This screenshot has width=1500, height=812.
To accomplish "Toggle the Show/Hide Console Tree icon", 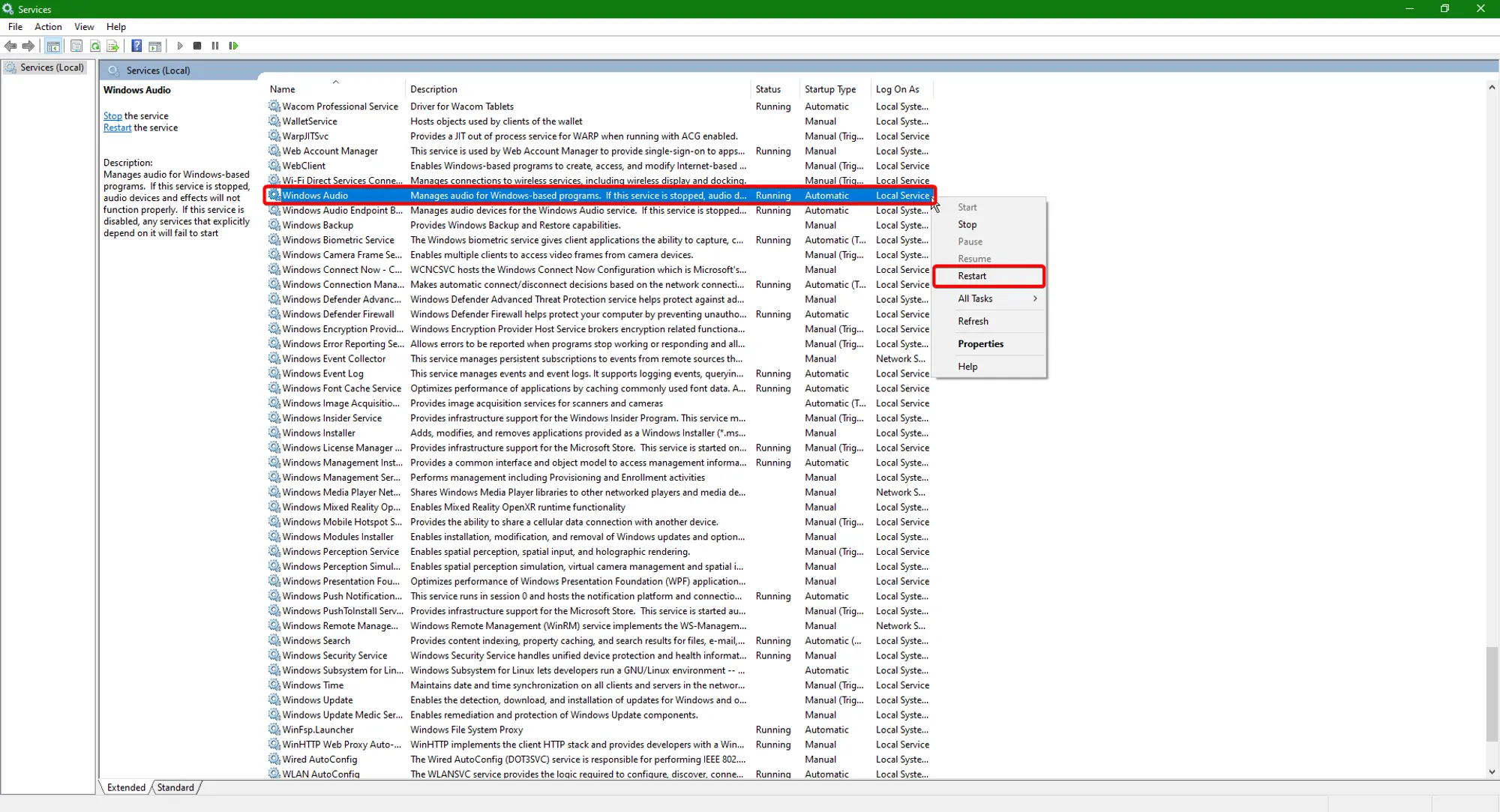I will tap(53, 46).
